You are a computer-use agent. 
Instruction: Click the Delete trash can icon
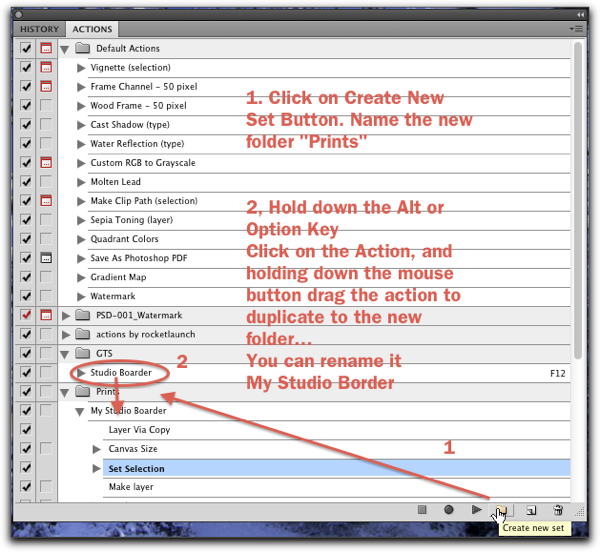click(x=558, y=510)
